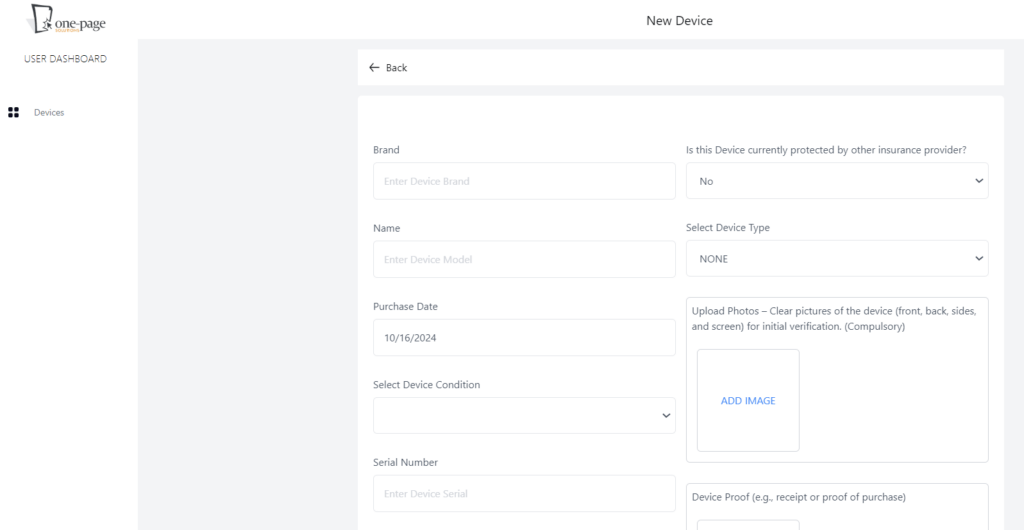This screenshot has height=530, width=1024.
Task: Focus the Enter Device Brand field
Action: (x=523, y=181)
